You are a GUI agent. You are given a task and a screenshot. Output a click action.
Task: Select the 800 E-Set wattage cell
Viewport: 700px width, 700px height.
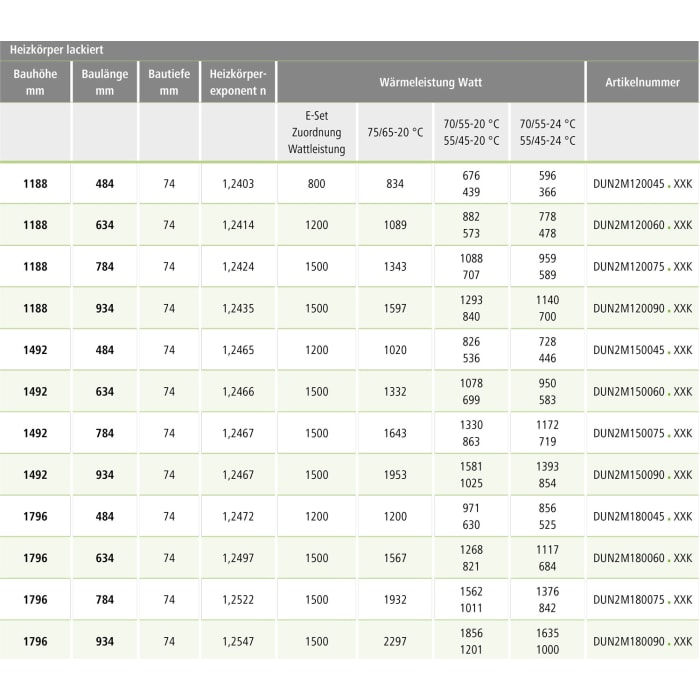[316, 184]
